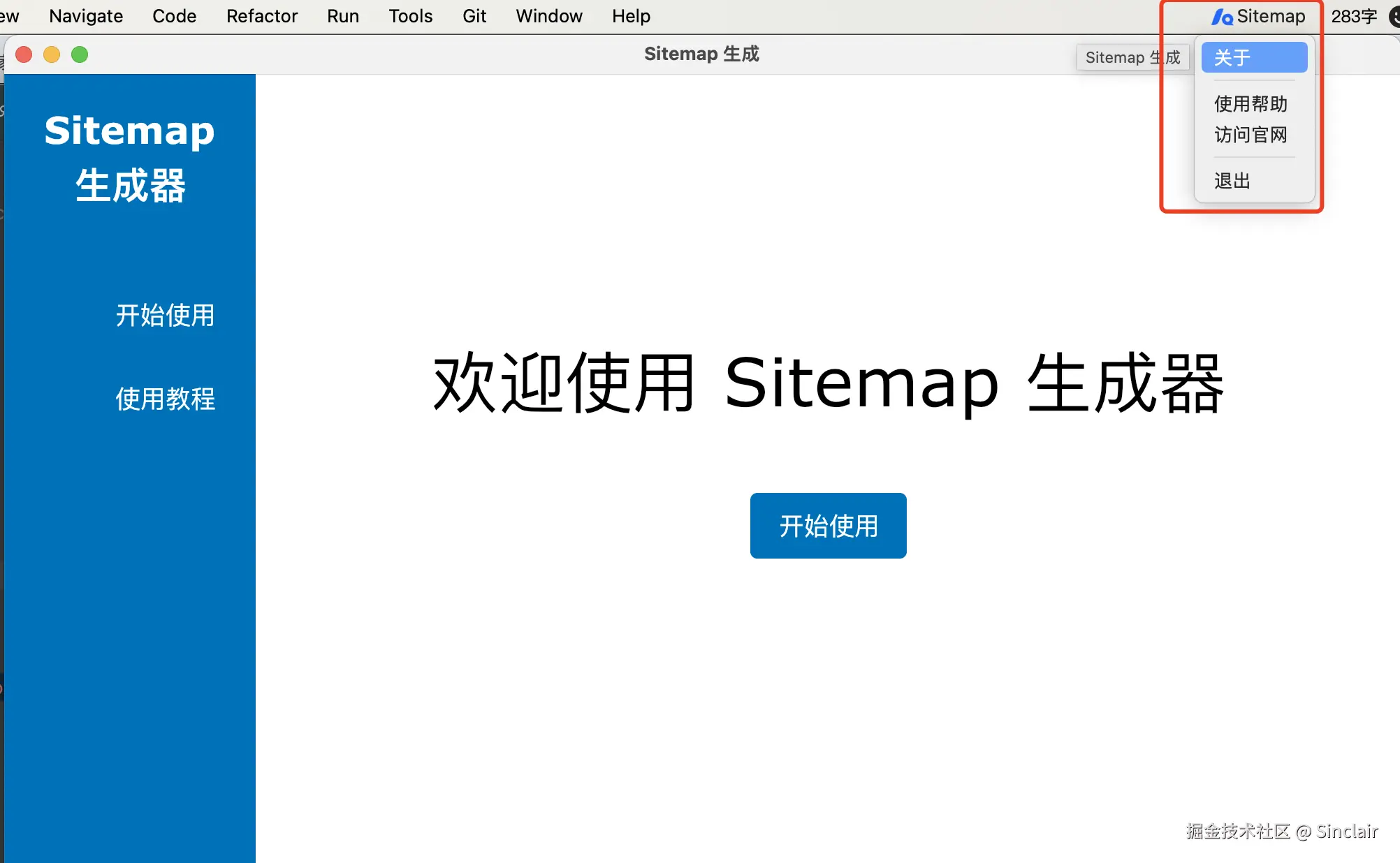Image resolution: width=1400 pixels, height=863 pixels.
Task: Open the Window menu
Action: tap(548, 16)
